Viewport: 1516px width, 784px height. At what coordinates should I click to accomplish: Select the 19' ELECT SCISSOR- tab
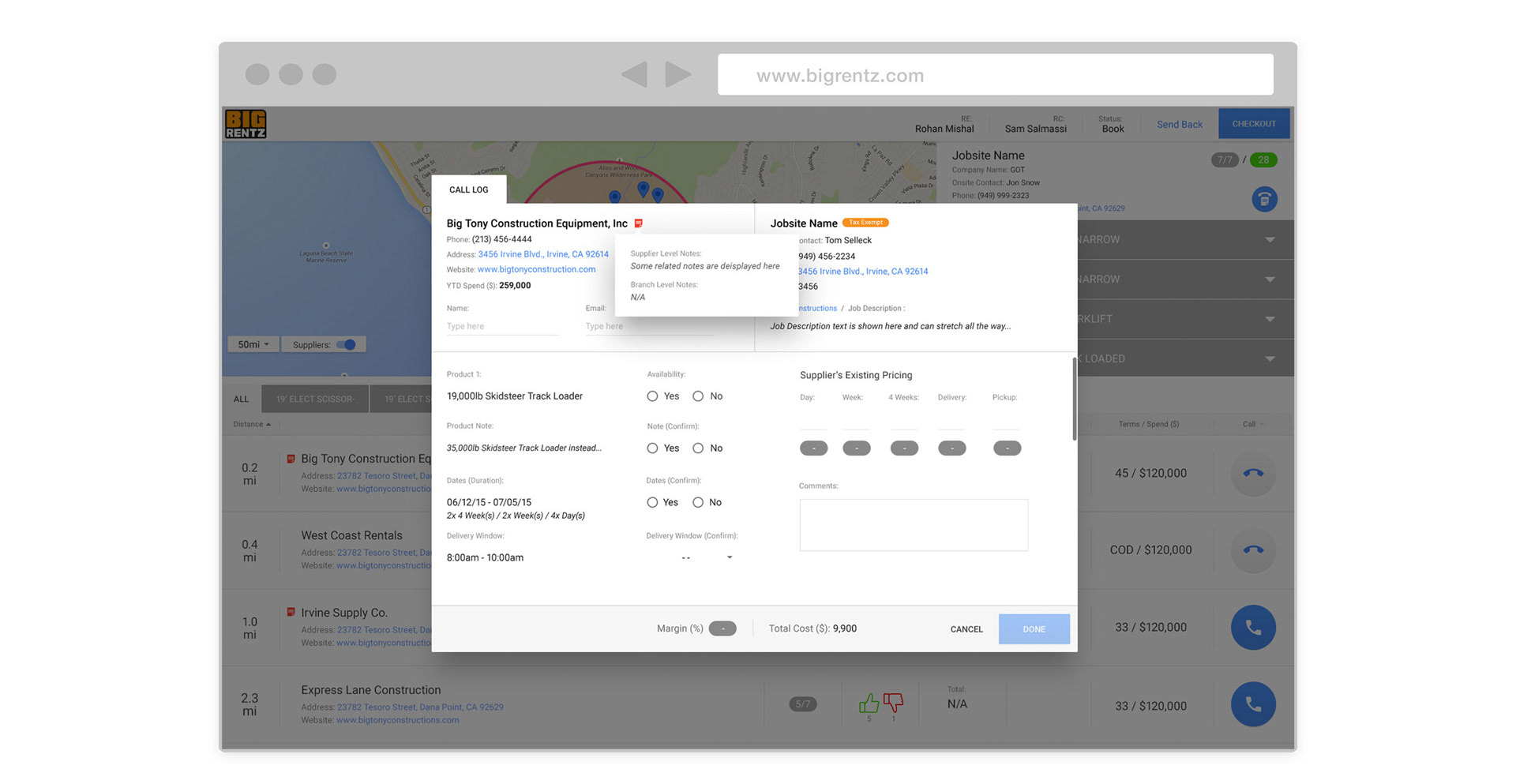point(315,399)
